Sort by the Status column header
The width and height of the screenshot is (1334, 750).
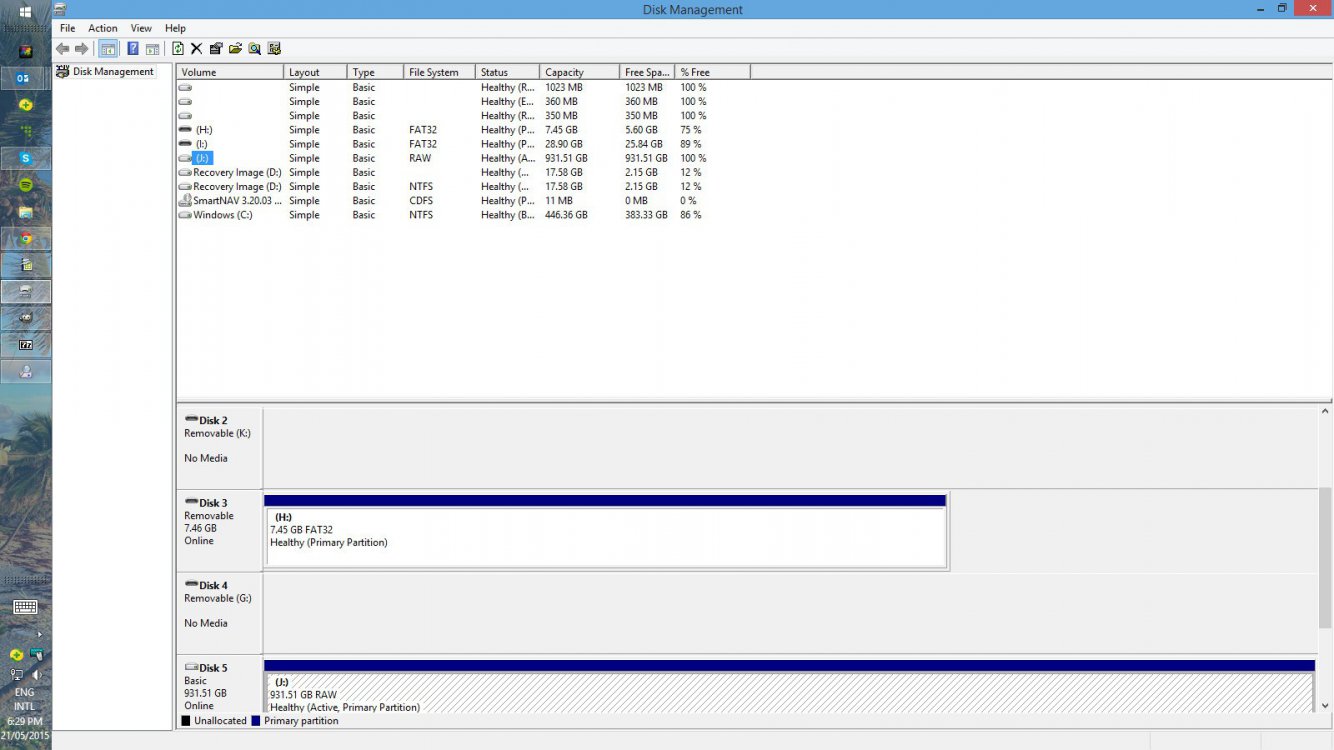pos(507,72)
